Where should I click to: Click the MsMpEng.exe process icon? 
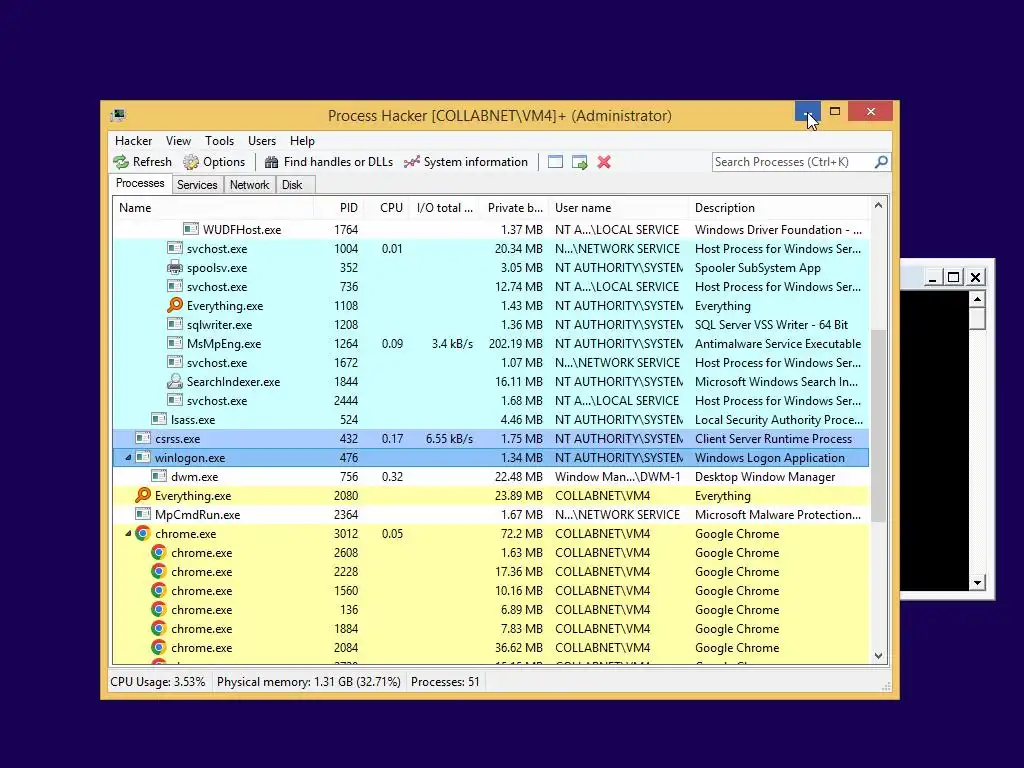pyautogui.click(x=174, y=343)
